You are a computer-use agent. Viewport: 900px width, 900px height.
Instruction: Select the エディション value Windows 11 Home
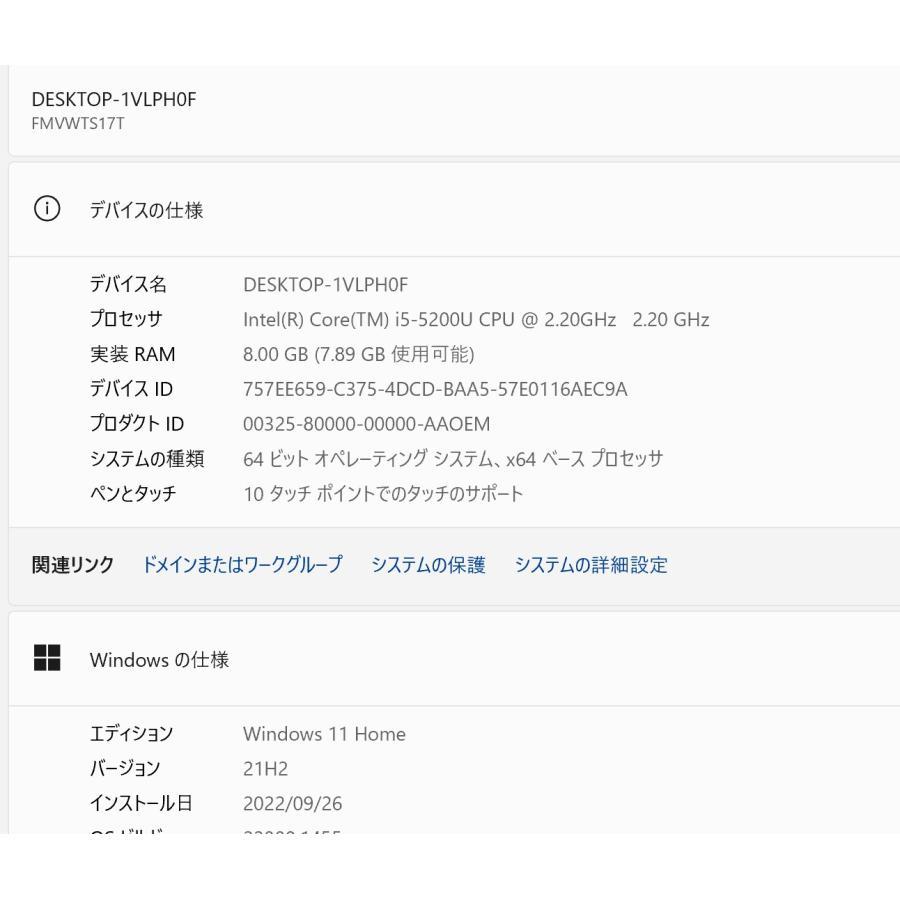pyautogui.click(x=323, y=733)
